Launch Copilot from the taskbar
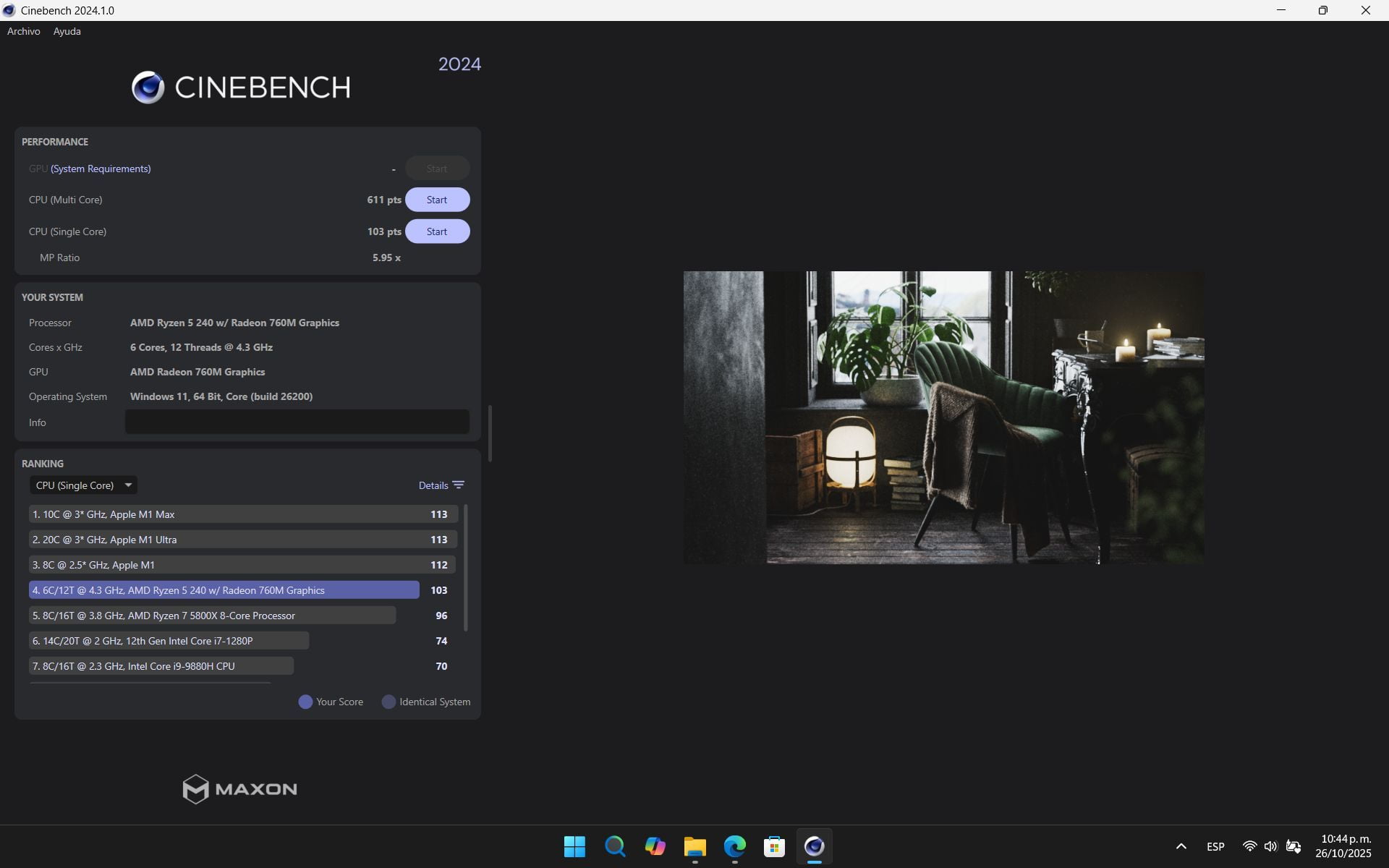 pos(655,846)
